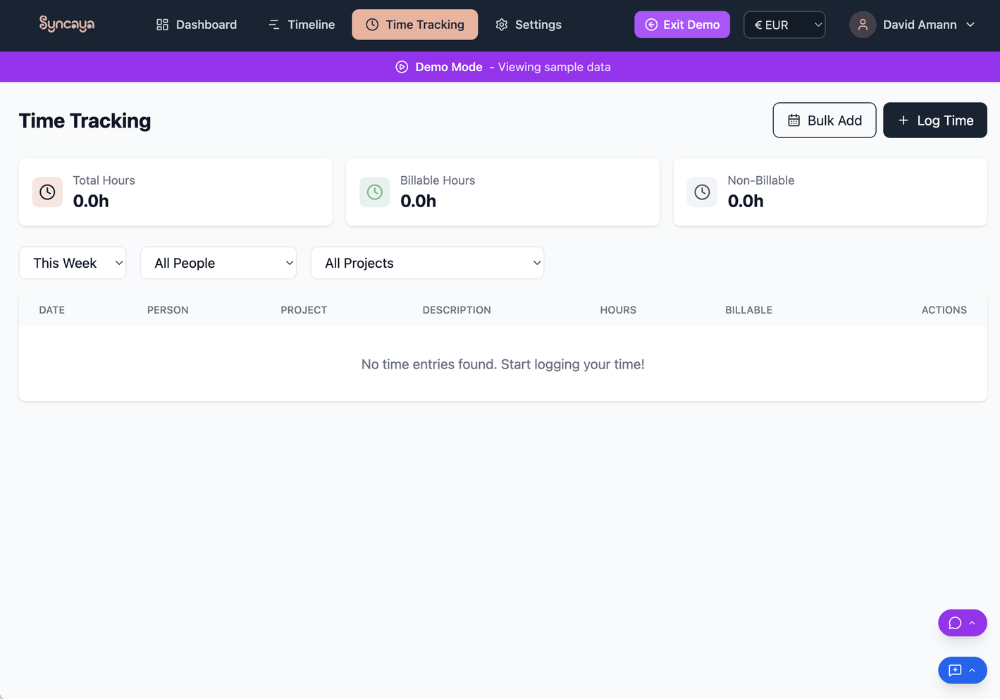Switch to the Timeline tab
This screenshot has width=1000, height=700.
301,25
